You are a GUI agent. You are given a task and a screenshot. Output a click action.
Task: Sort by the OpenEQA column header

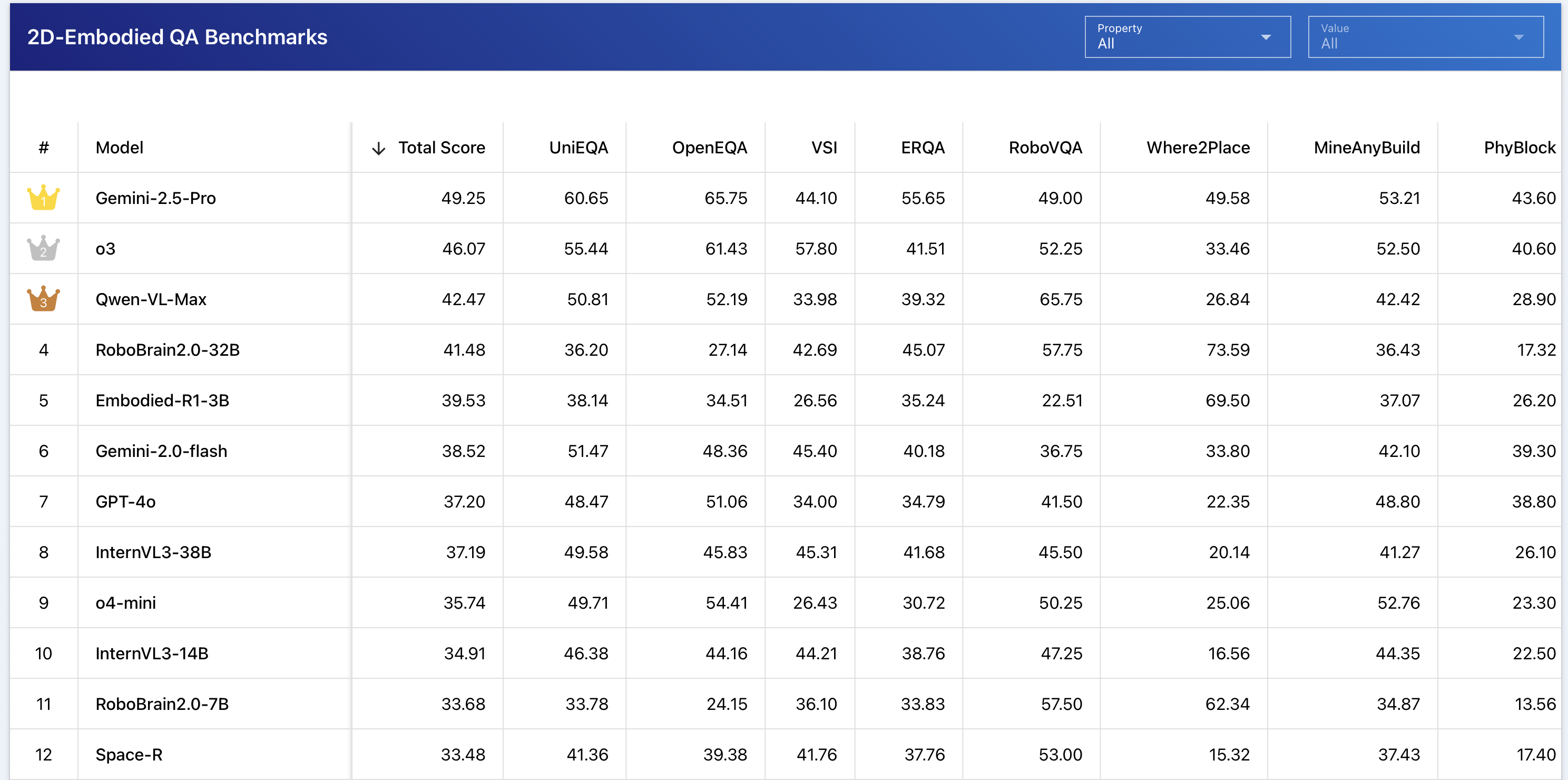709,148
